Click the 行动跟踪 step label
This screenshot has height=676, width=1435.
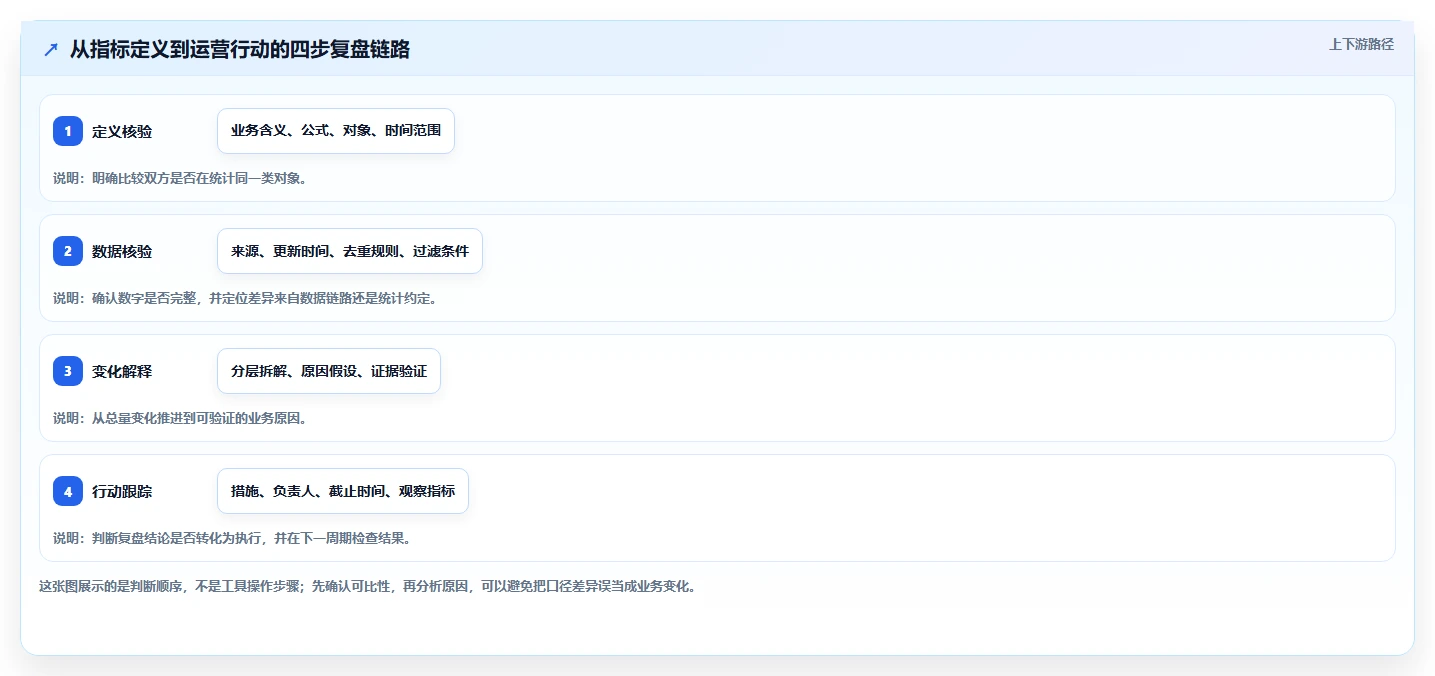[x=122, y=492]
